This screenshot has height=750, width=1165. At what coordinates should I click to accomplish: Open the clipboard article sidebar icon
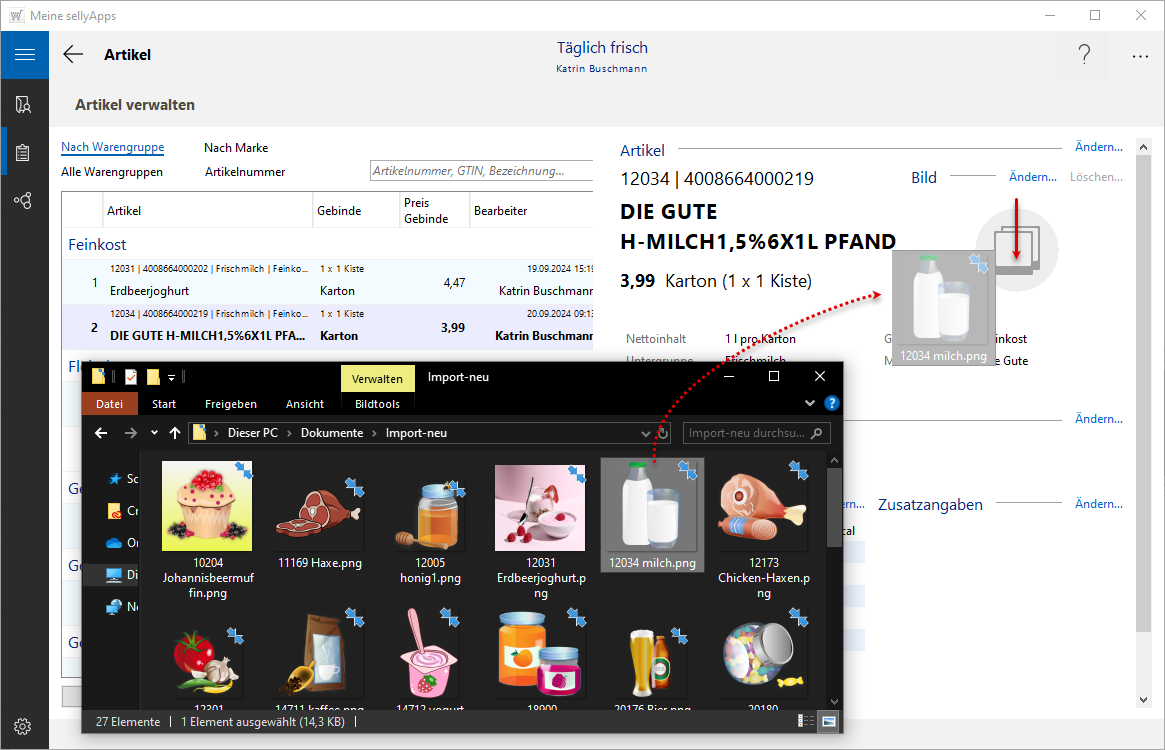pos(24,153)
